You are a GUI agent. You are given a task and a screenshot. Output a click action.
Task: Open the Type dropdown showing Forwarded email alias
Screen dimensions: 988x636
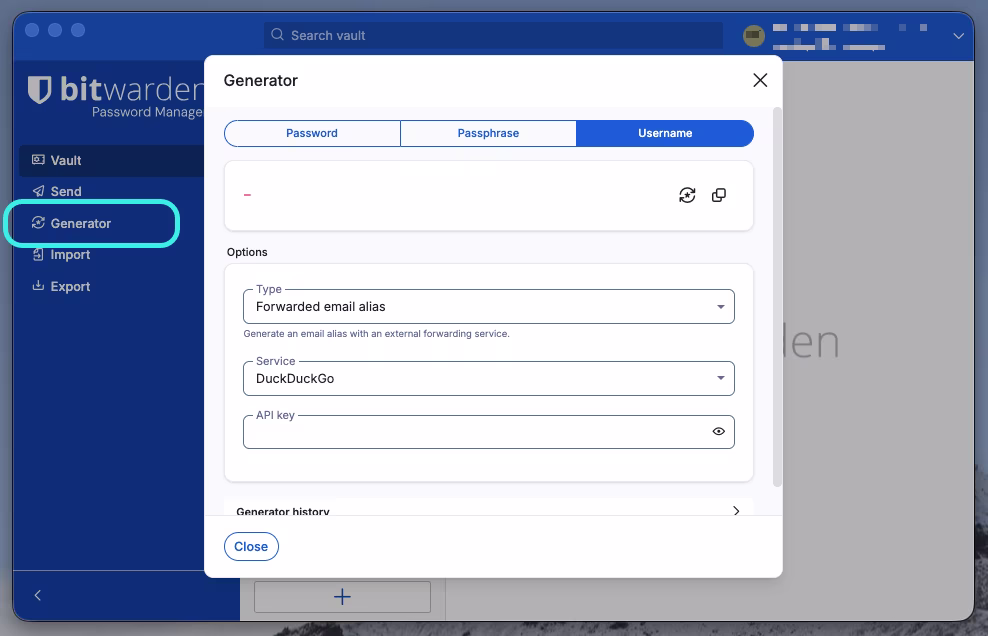point(489,307)
